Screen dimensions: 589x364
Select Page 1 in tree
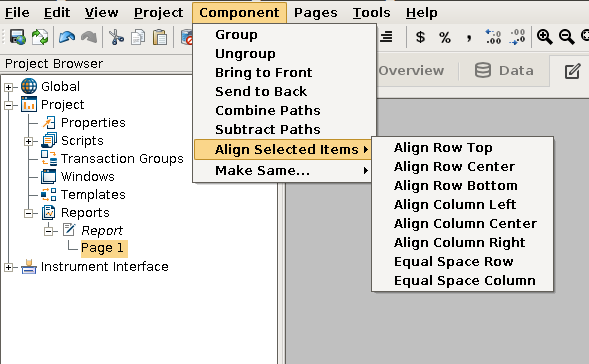tap(104, 248)
